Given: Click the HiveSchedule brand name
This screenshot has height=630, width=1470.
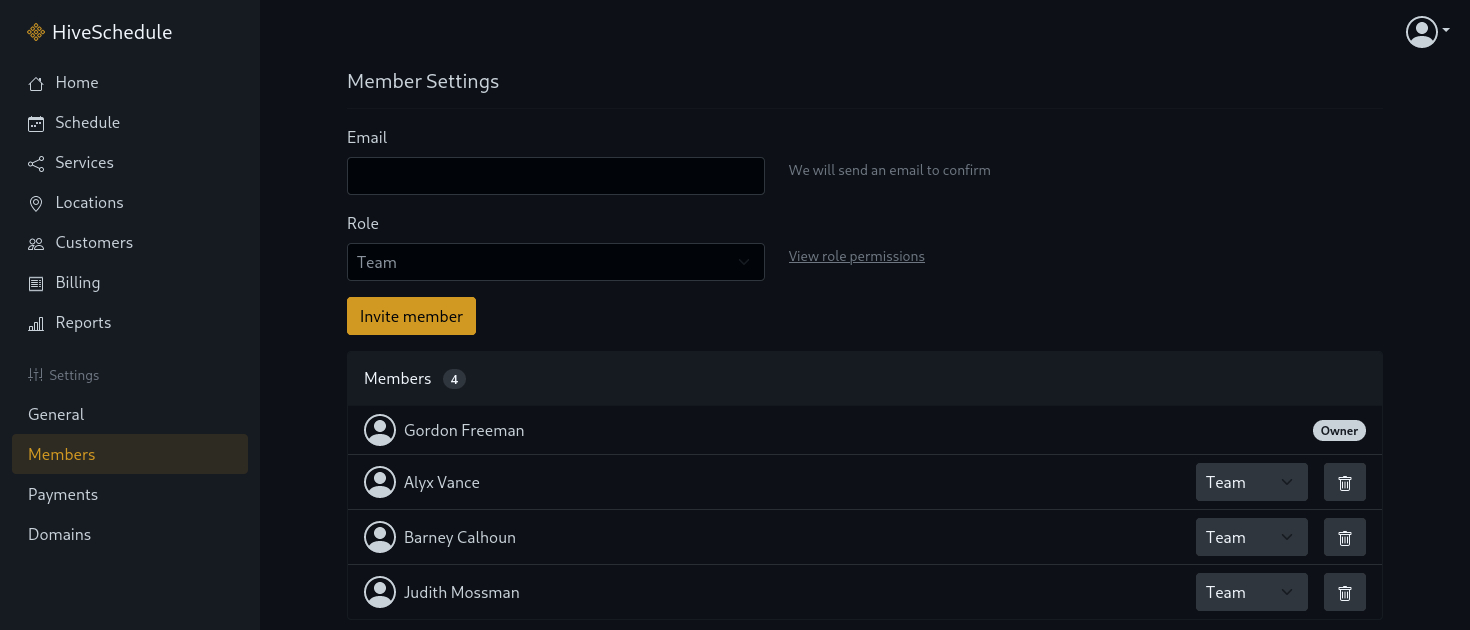Looking at the screenshot, I should click(x=112, y=32).
